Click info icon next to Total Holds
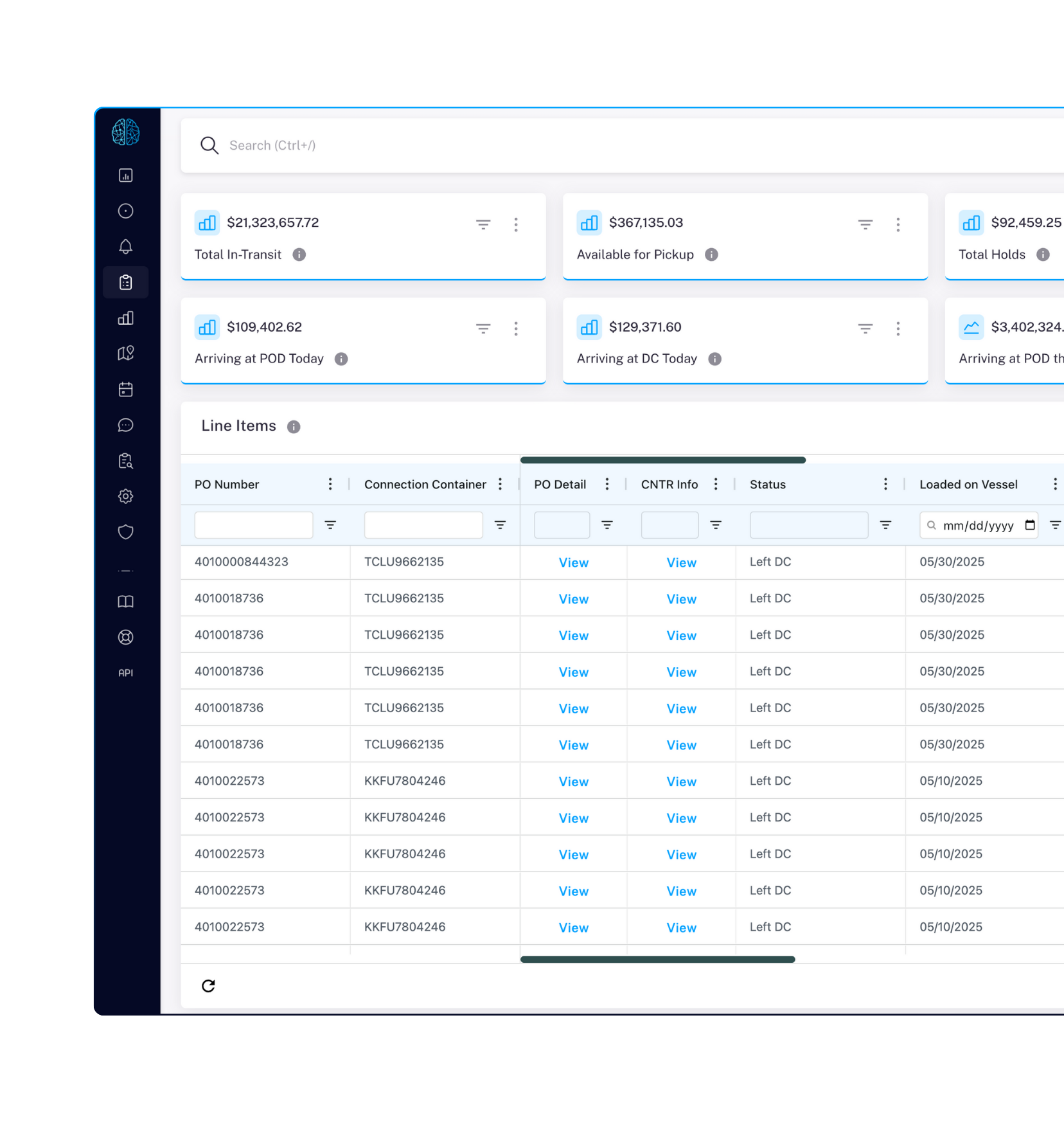Screen dimensions: 1064x1128 tap(1043, 255)
